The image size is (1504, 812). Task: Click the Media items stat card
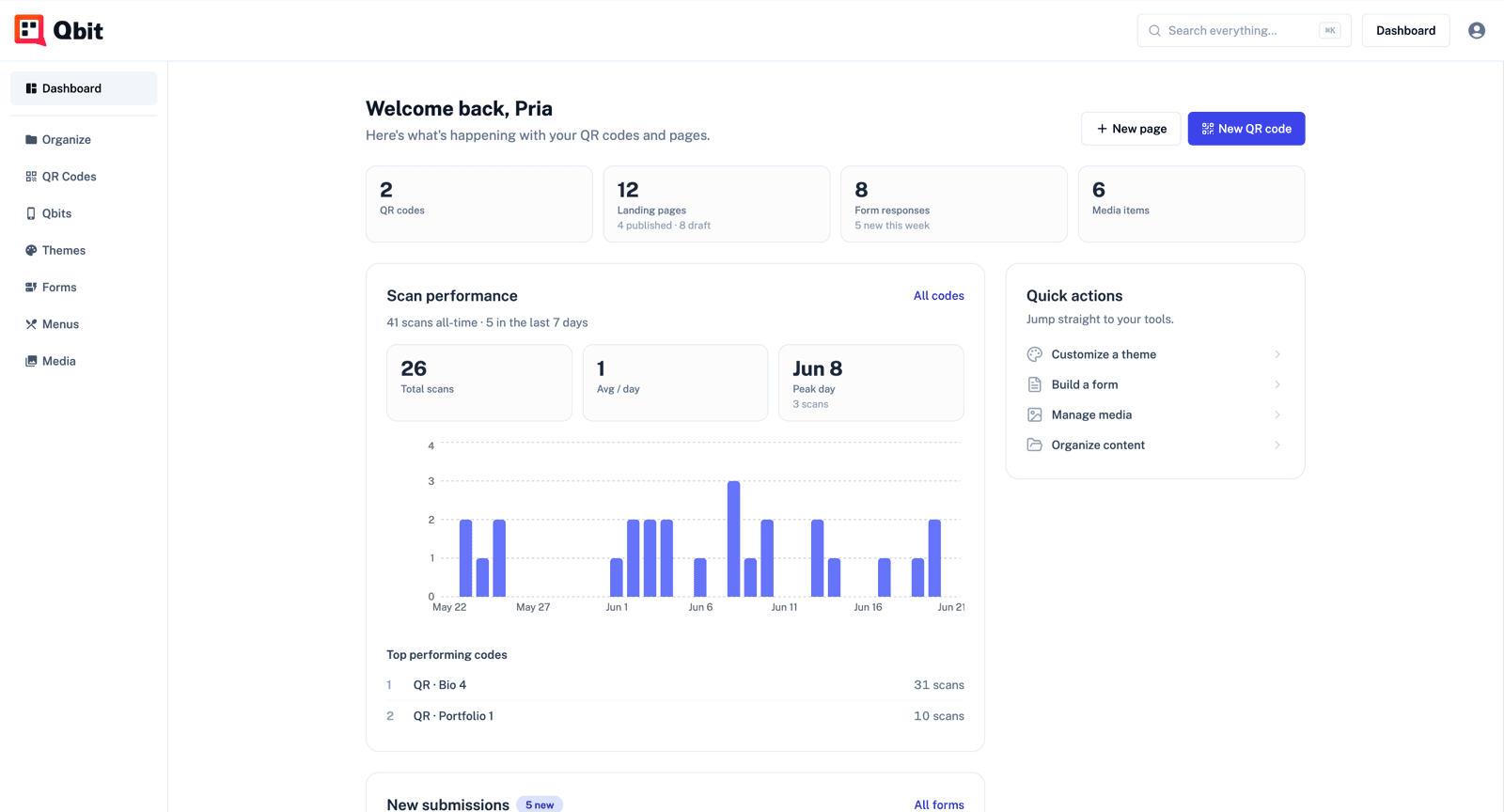1191,204
